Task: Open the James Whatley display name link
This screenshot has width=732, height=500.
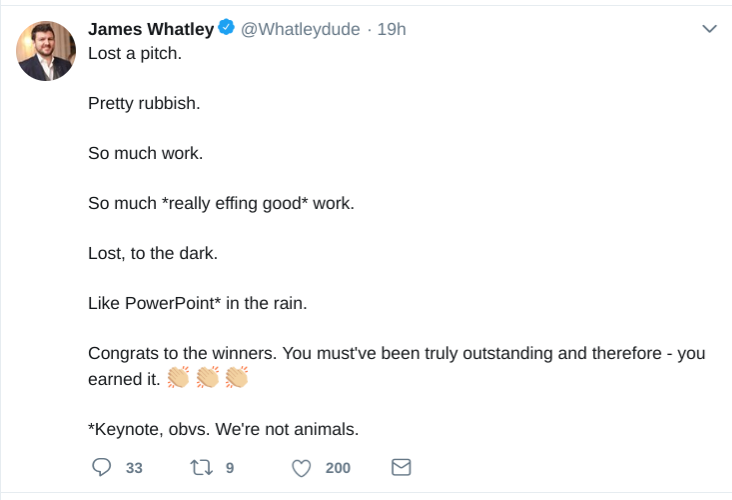Action: click(x=151, y=29)
